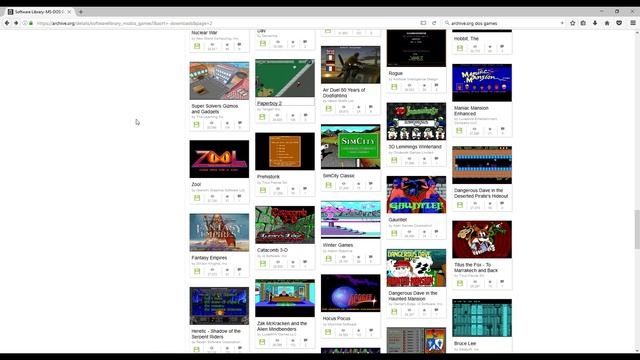Click the software icon on Winter Games card
The width and height of the screenshot is (640, 360).
[329, 259]
